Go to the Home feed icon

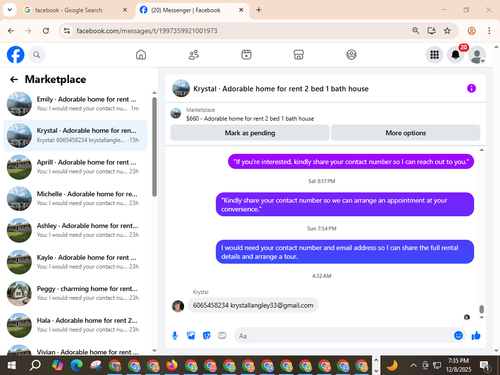(x=141, y=55)
